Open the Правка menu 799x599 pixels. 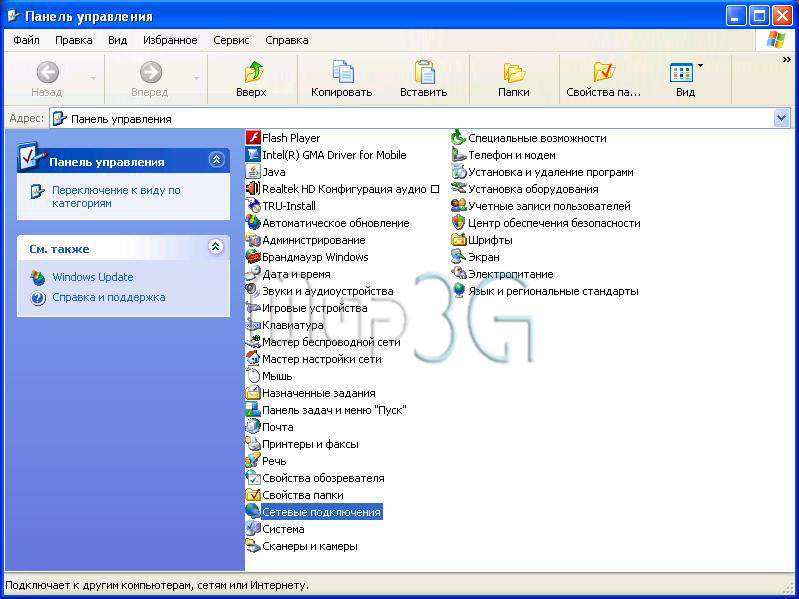74,40
